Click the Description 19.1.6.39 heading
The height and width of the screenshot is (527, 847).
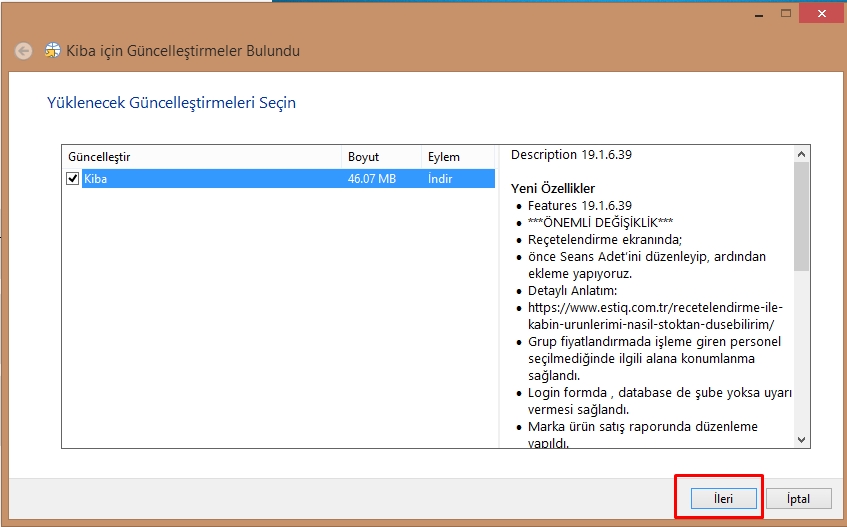pos(571,155)
